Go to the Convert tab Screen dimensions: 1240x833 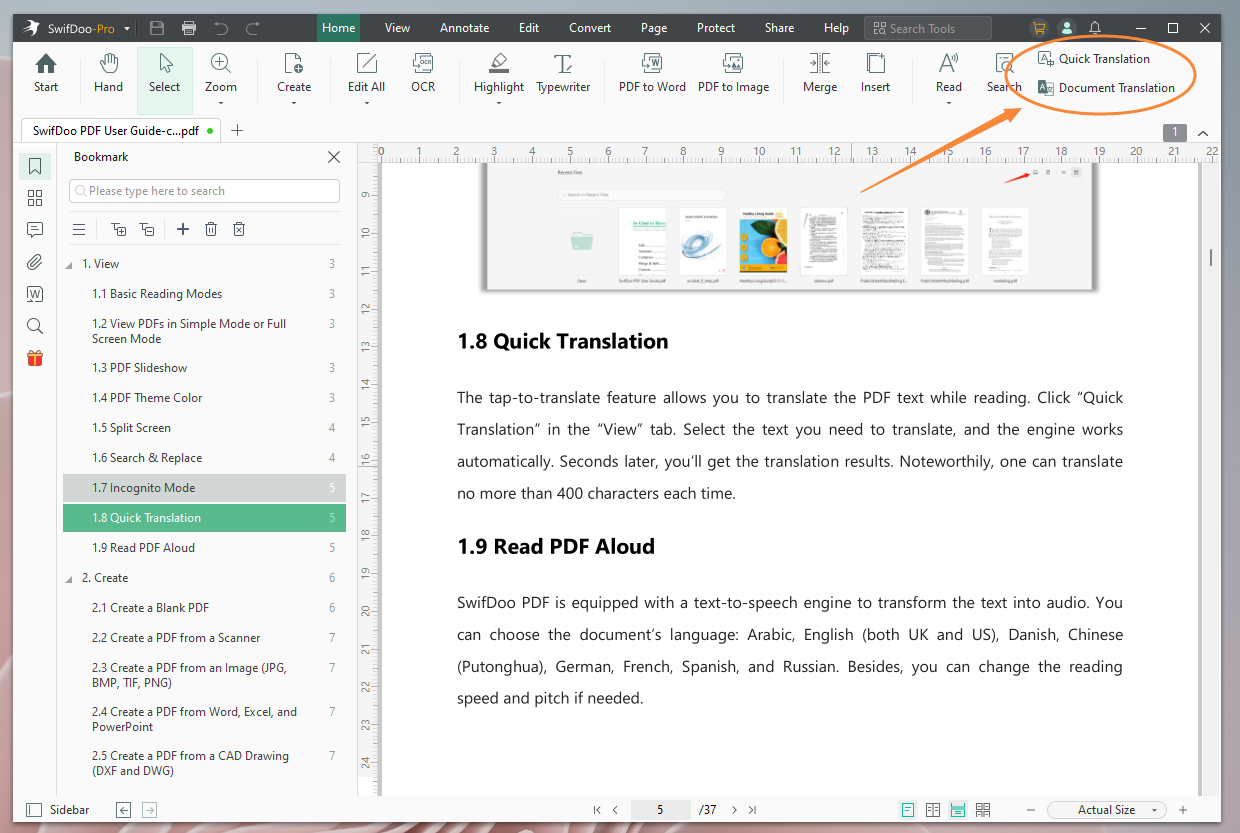coord(590,28)
